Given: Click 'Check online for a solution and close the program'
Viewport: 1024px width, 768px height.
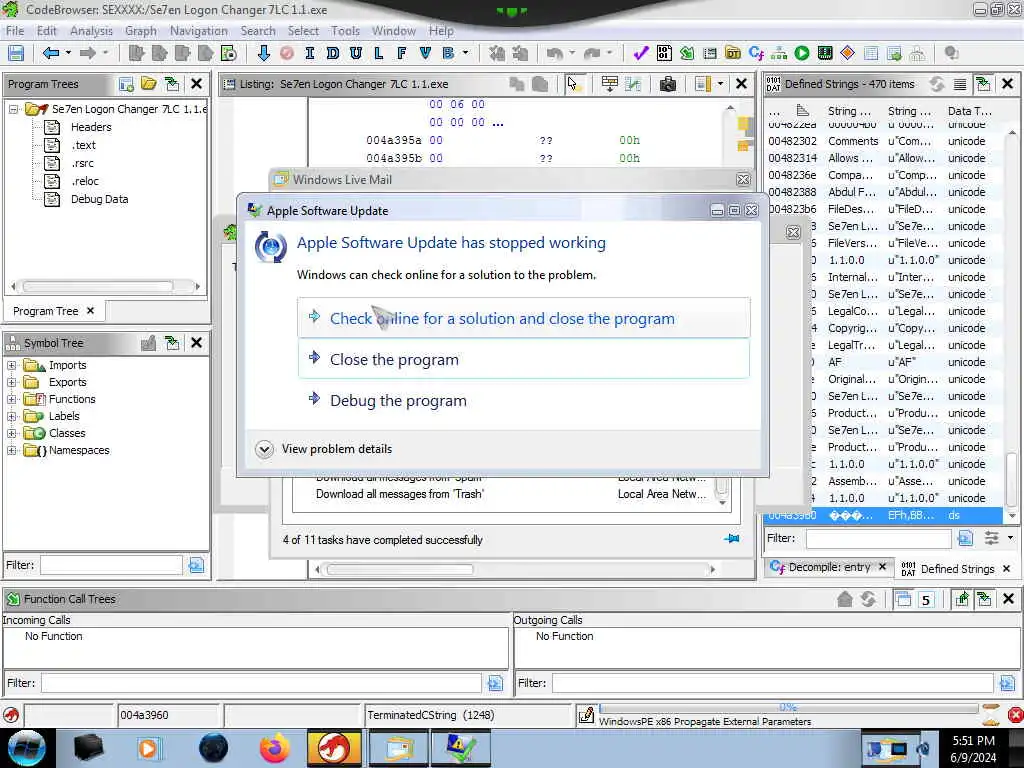Looking at the screenshot, I should tap(524, 318).
